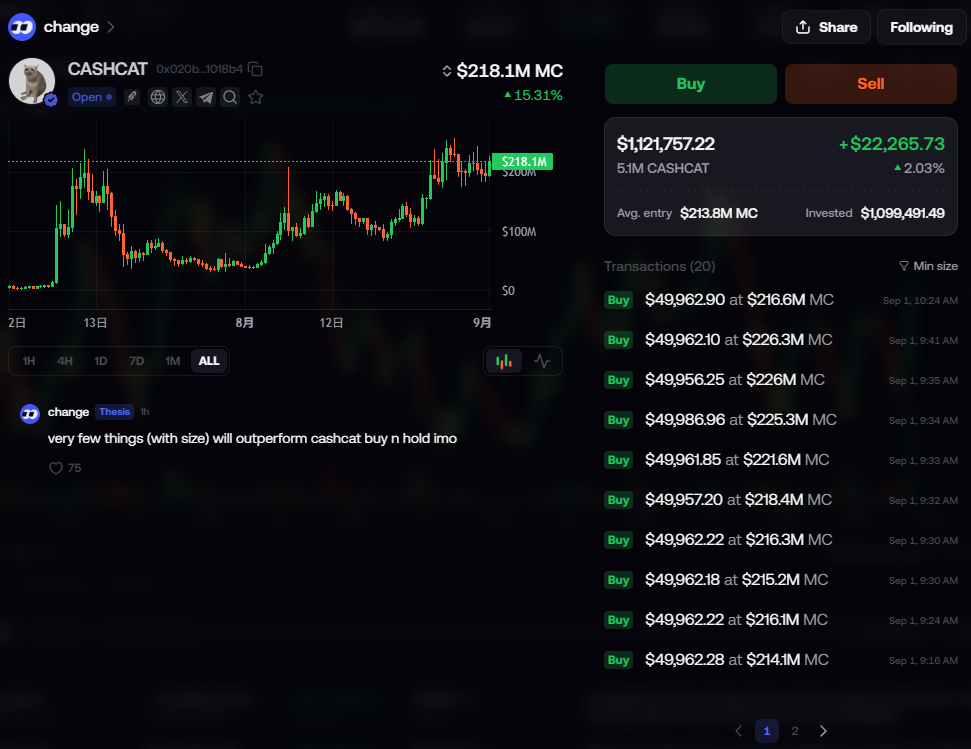This screenshot has height=749, width=971.
Task: Select transactions page 1
Action: (x=767, y=731)
